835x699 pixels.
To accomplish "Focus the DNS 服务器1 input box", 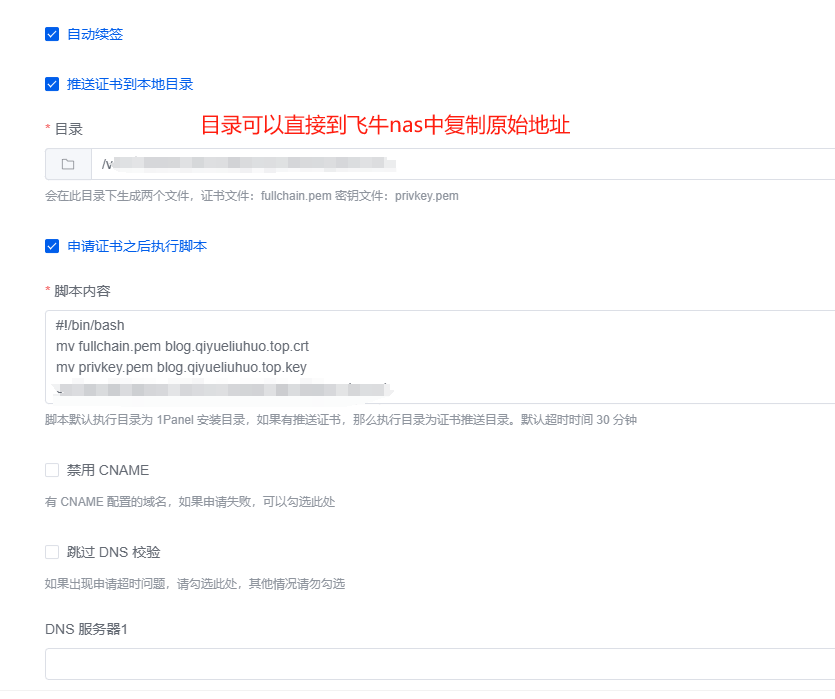I will tap(440, 663).
